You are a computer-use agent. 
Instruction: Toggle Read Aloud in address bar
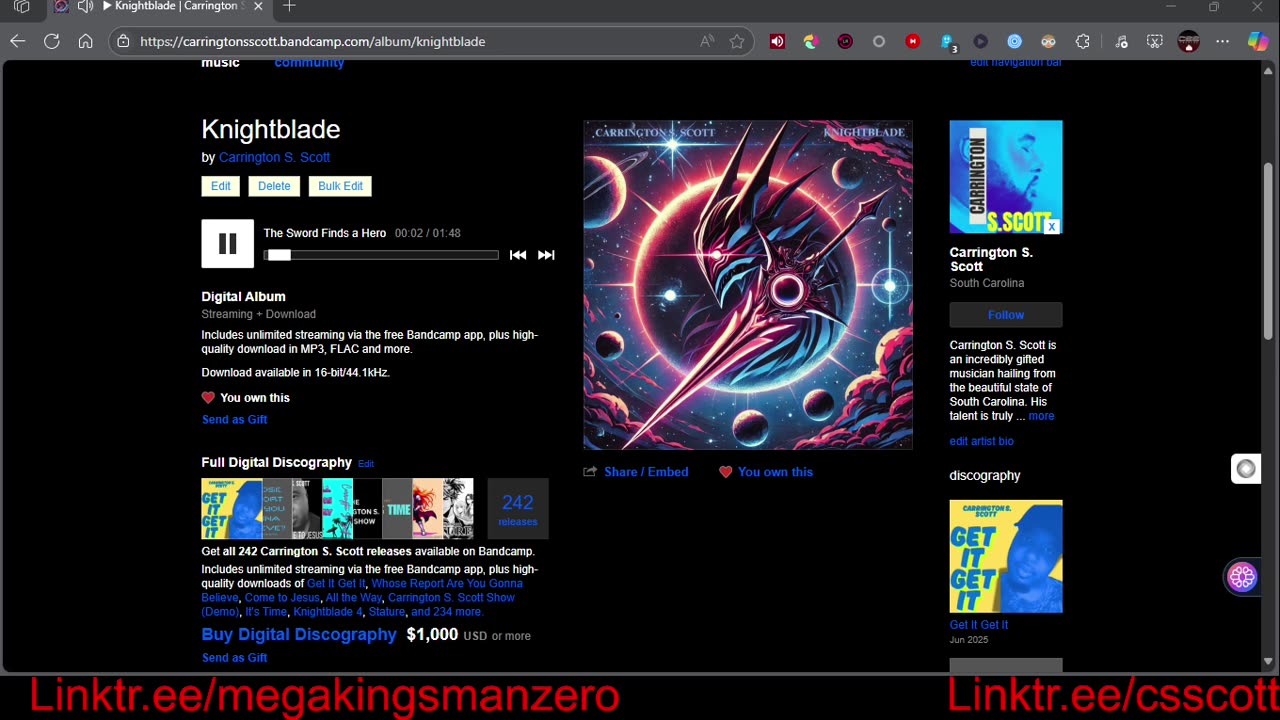(x=707, y=41)
